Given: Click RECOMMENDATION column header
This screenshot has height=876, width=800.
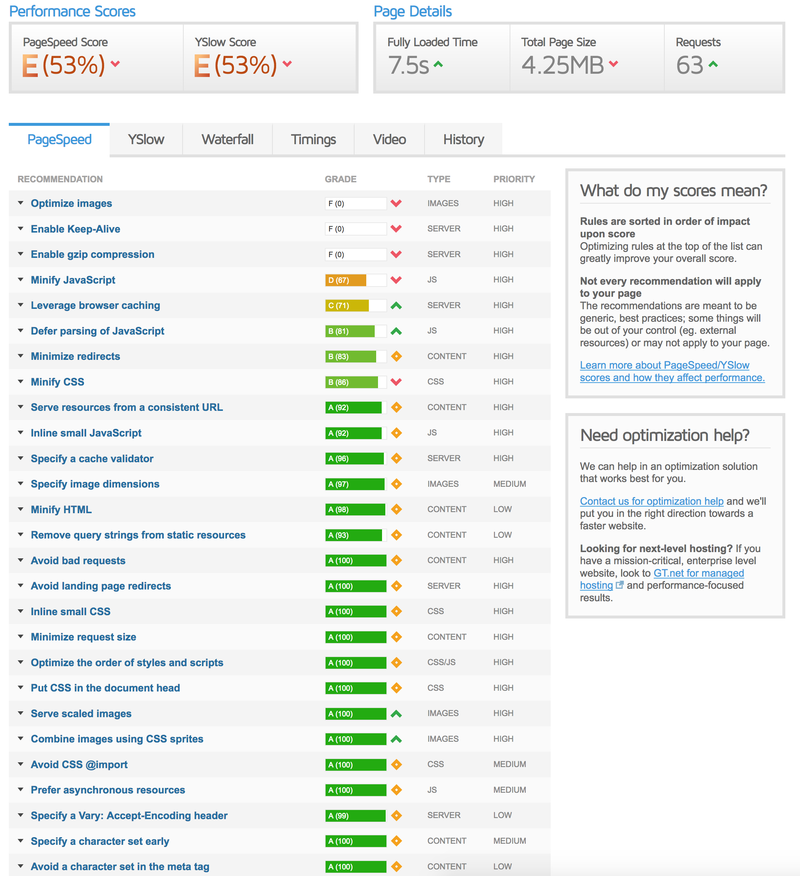Looking at the screenshot, I should point(60,179).
